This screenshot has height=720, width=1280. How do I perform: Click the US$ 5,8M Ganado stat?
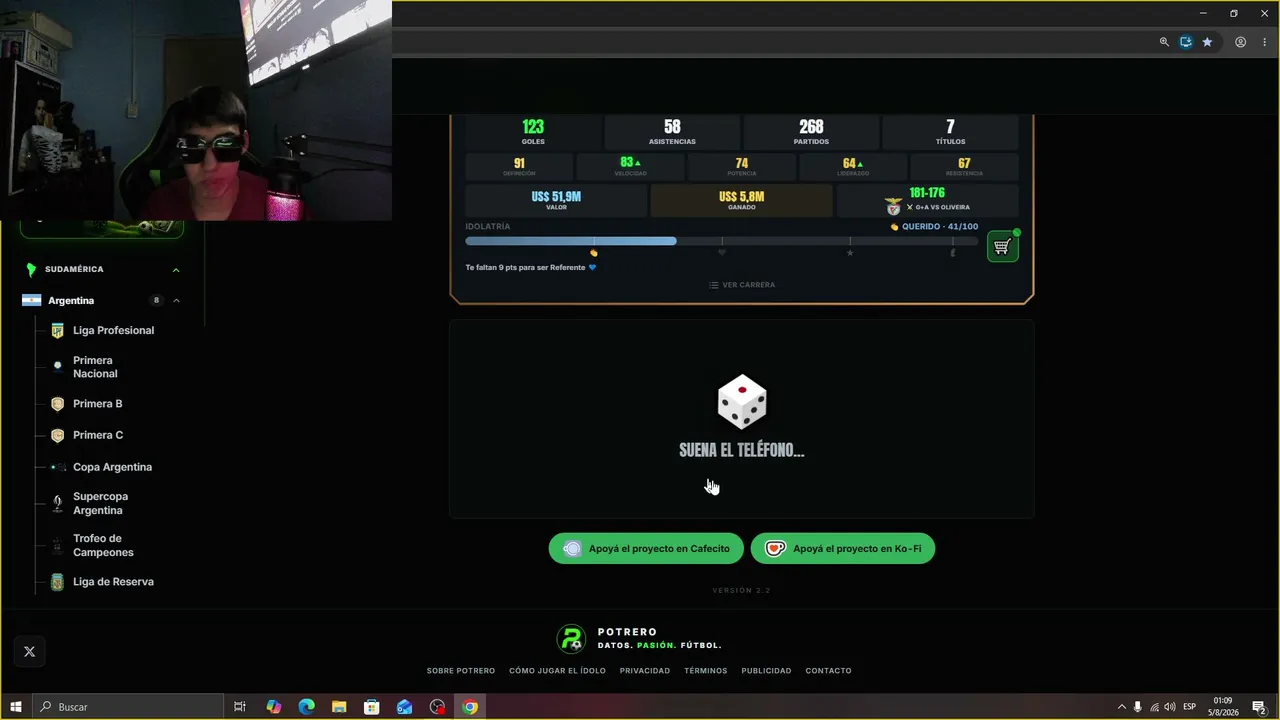click(x=741, y=201)
